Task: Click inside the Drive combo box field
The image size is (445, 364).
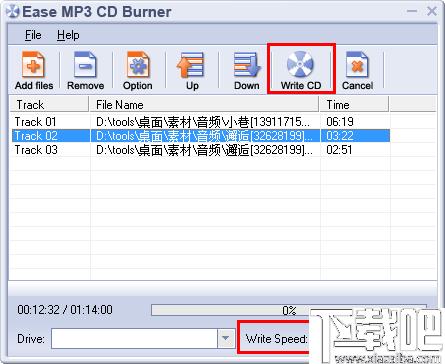Action: pyautogui.click(x=134, y=339)
